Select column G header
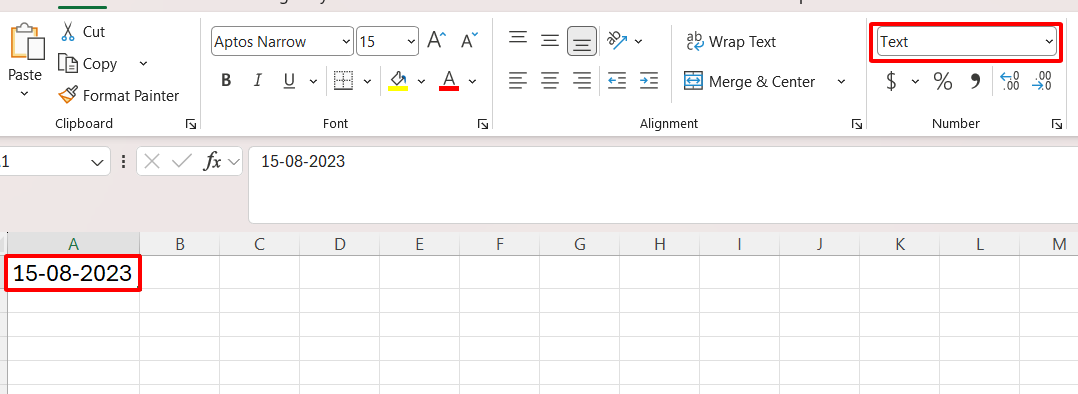The height and width of the screenshot is (394, 1078). pos(580,244)
